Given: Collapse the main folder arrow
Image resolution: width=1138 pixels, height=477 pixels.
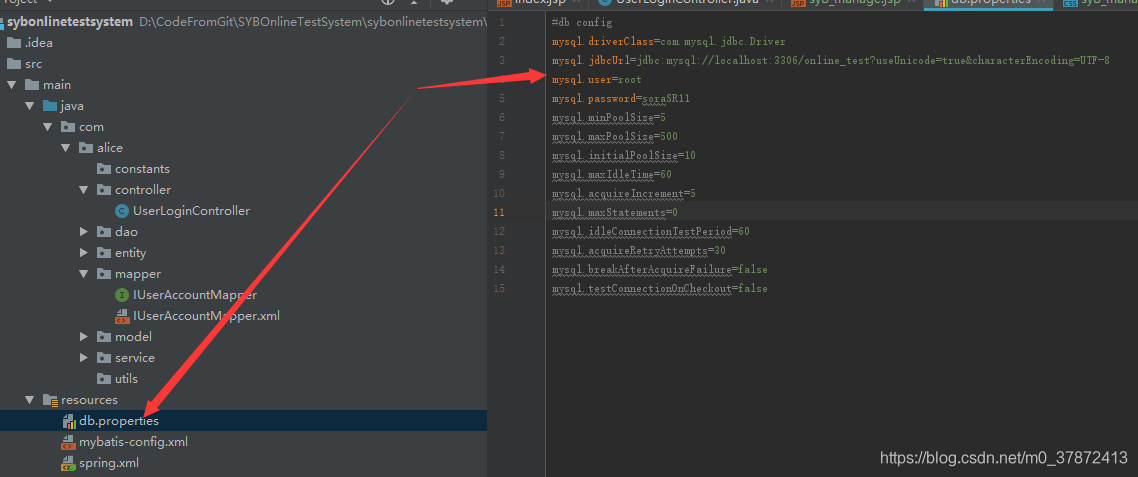Looking at the screenshot, I should pos(12,85).
